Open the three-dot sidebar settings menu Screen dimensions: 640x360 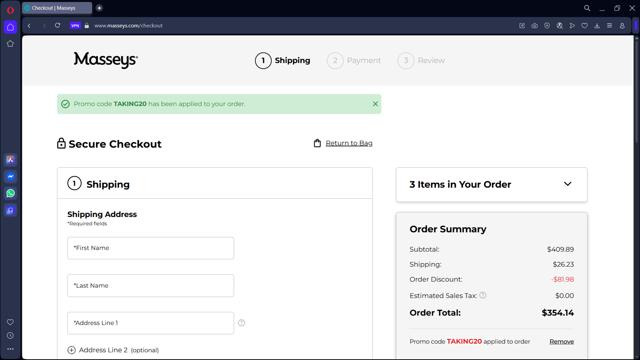10,349
